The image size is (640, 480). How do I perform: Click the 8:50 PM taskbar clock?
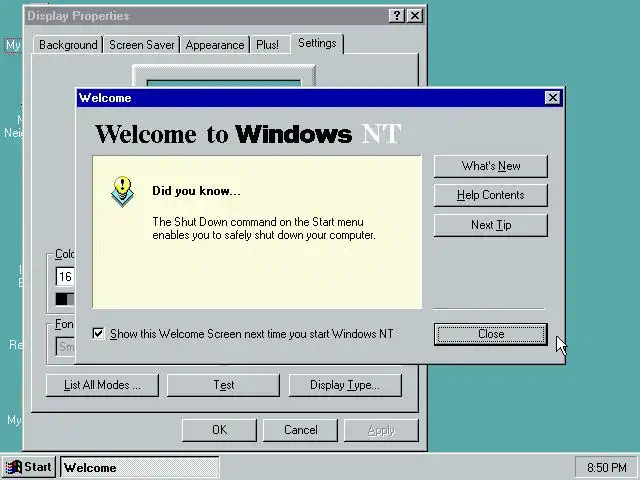pyautogui.click(x=607, y=468)
